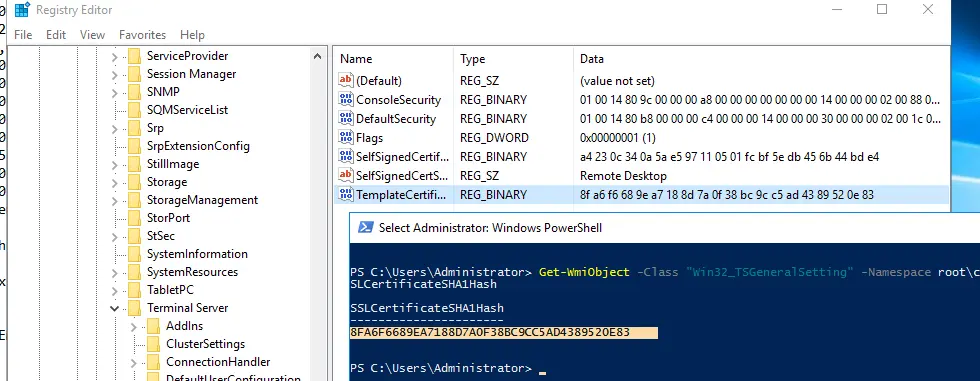Click the Data column header
This screenshot has height=381, width=980.
click(x=761, y=59)
